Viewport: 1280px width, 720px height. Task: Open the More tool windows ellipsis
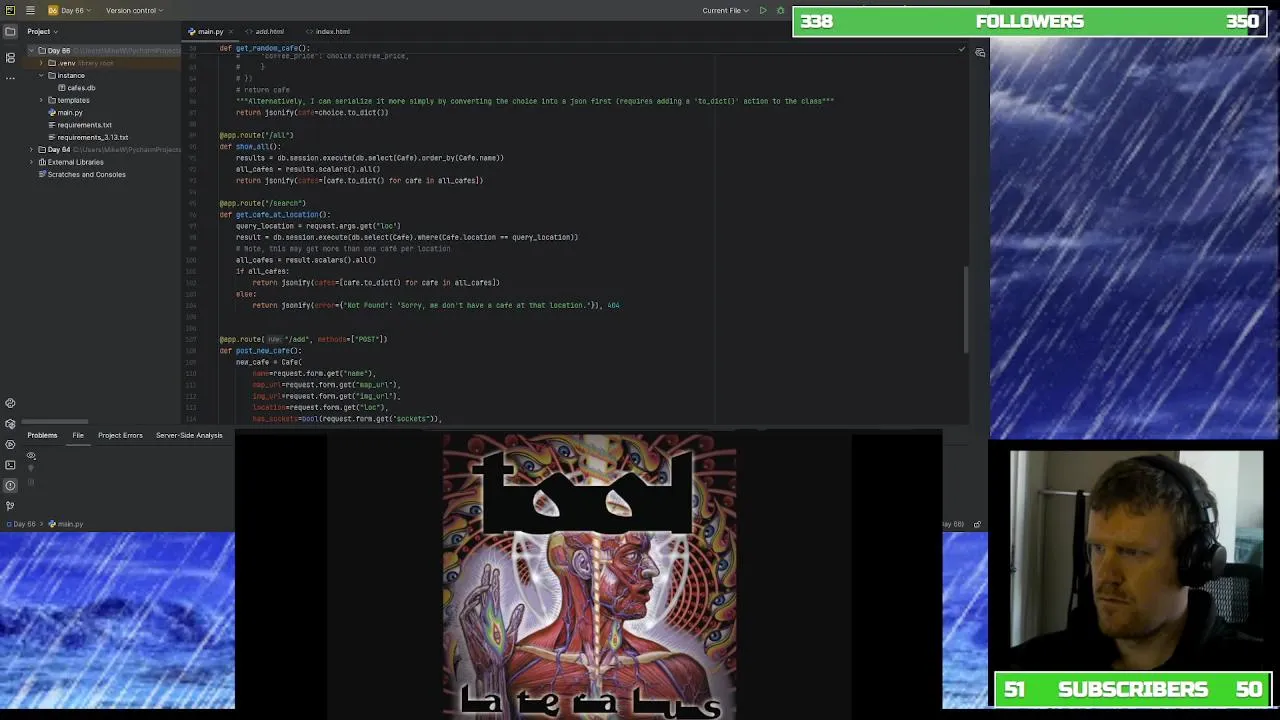click(10, 77)
